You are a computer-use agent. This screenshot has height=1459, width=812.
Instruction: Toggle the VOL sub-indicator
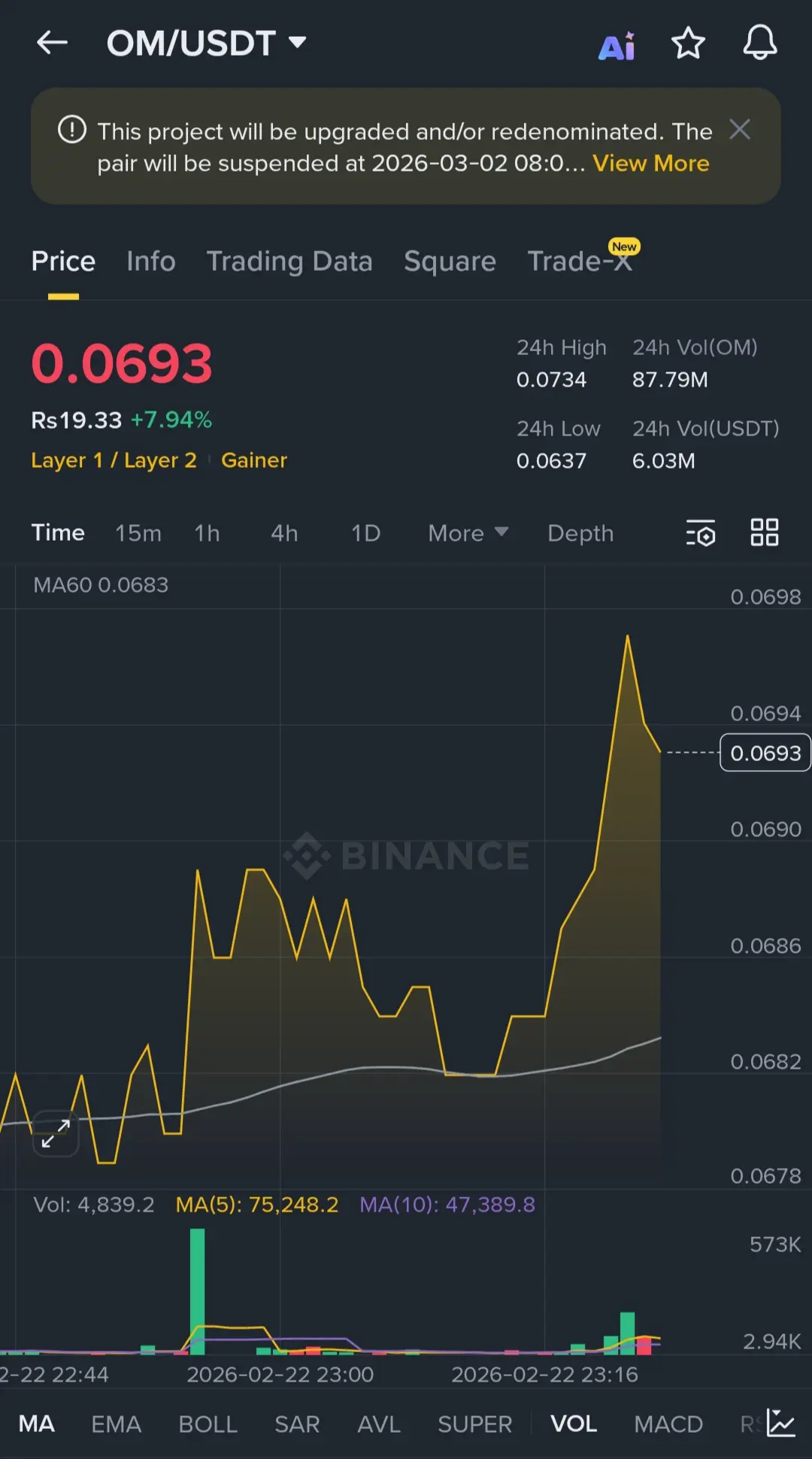[574, 1424]
